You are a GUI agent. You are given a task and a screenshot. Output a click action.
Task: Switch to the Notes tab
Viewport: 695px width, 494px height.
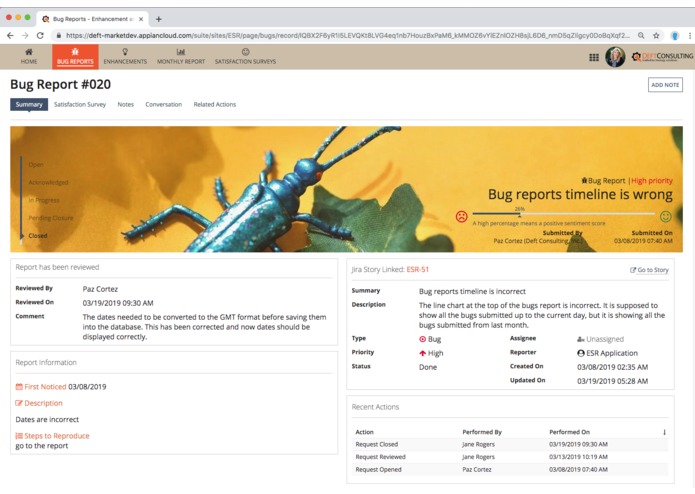pyautogui.click(x=125, y=105)
